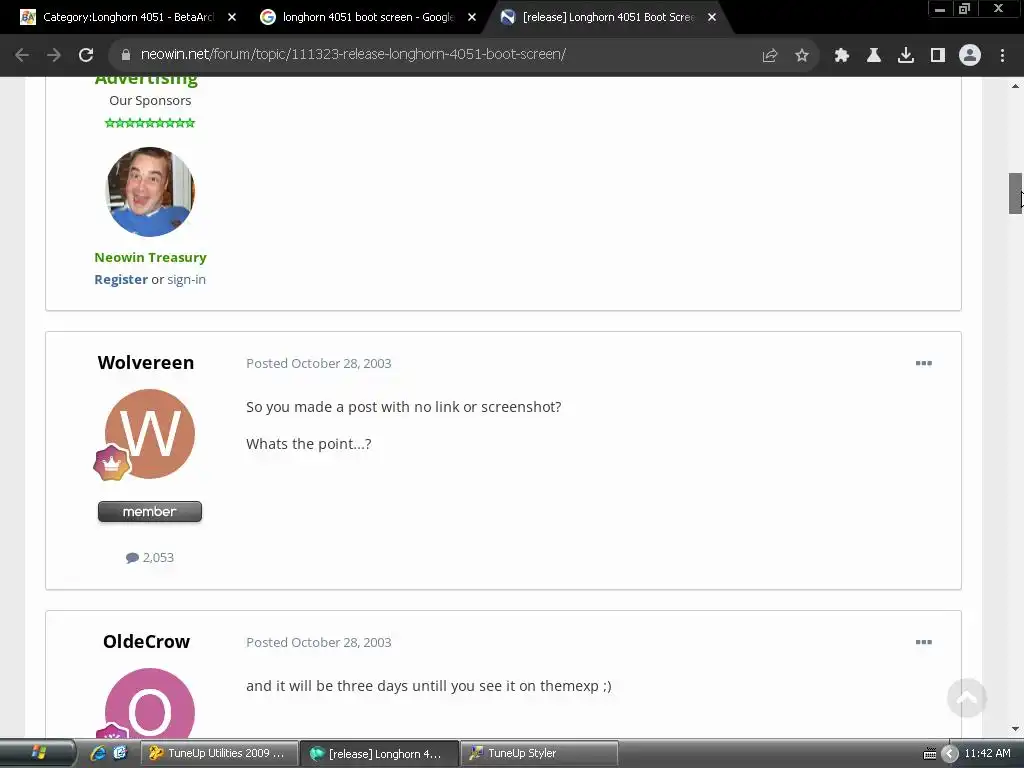1024x768 pixels.
Task: Open OldeCrow's profile name link
Action: pos(146,642)
